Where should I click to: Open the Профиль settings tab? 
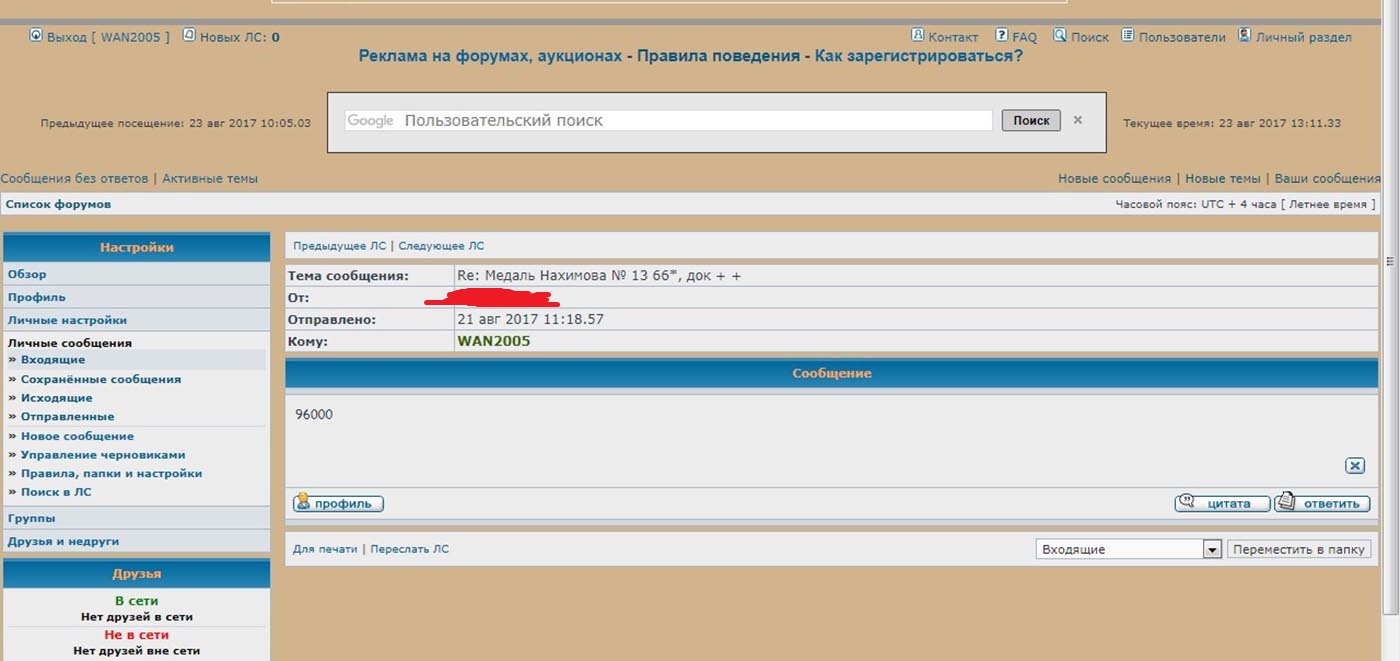[37, 297]
